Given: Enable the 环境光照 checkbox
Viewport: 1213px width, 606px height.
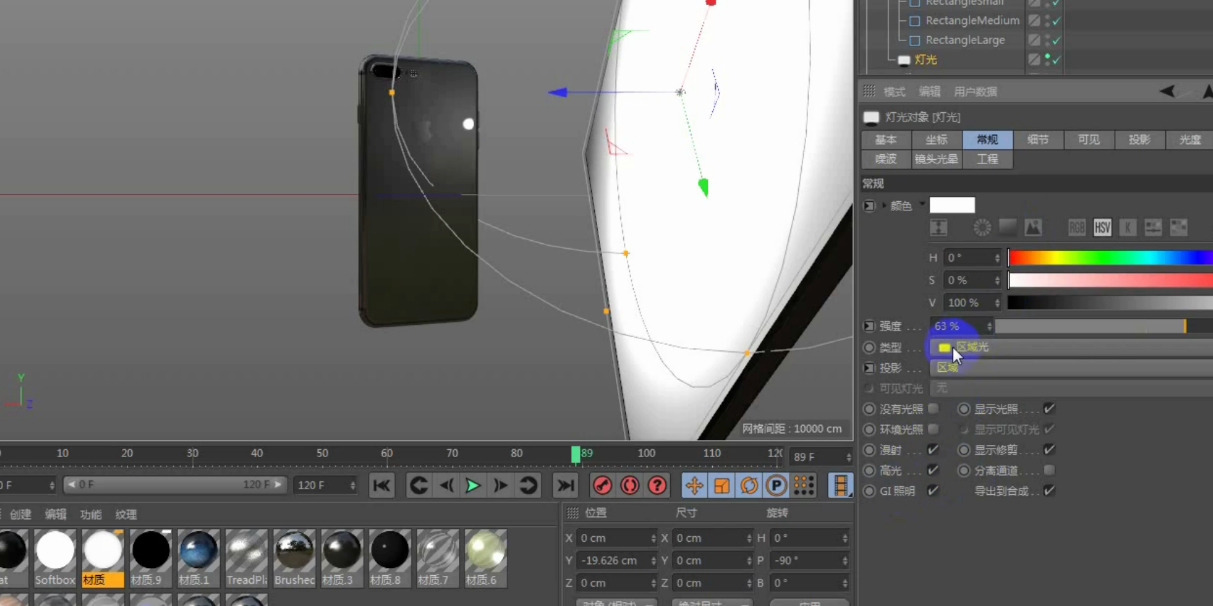Looking at the screenshot, I should click(933, 429).
